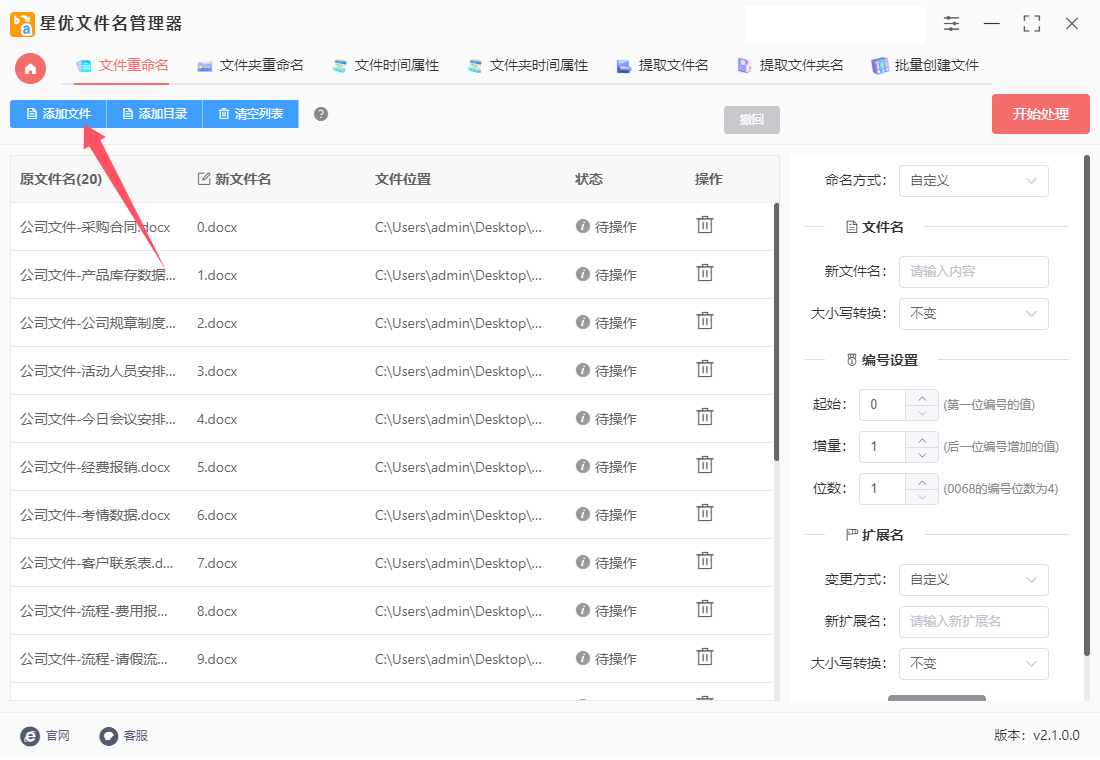Click the 原文件名(20) column header
The width and height of the screenshot is (1100, 760).
(61, 179)
